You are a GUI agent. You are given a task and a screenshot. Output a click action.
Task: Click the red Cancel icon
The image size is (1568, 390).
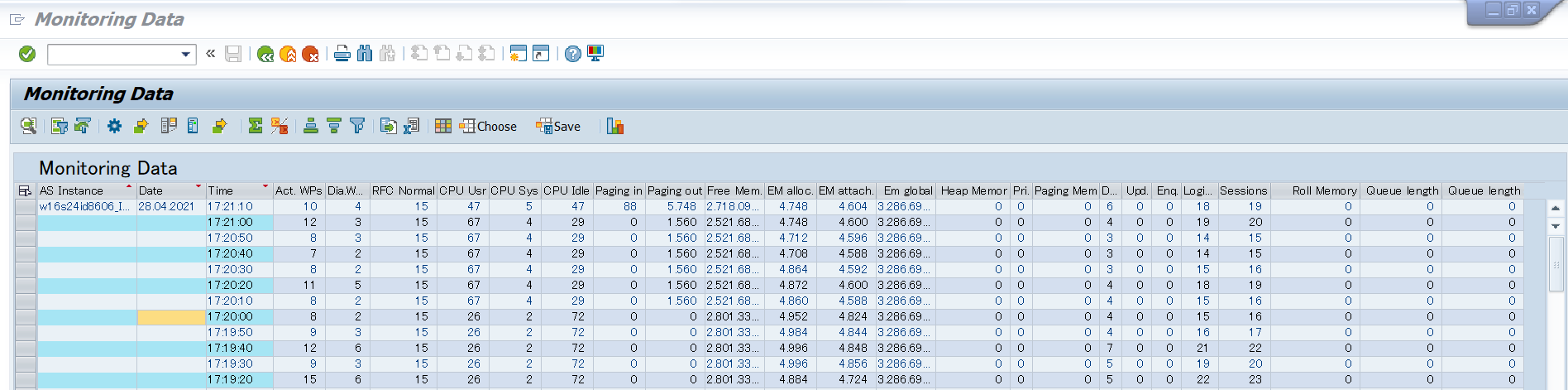310,54
